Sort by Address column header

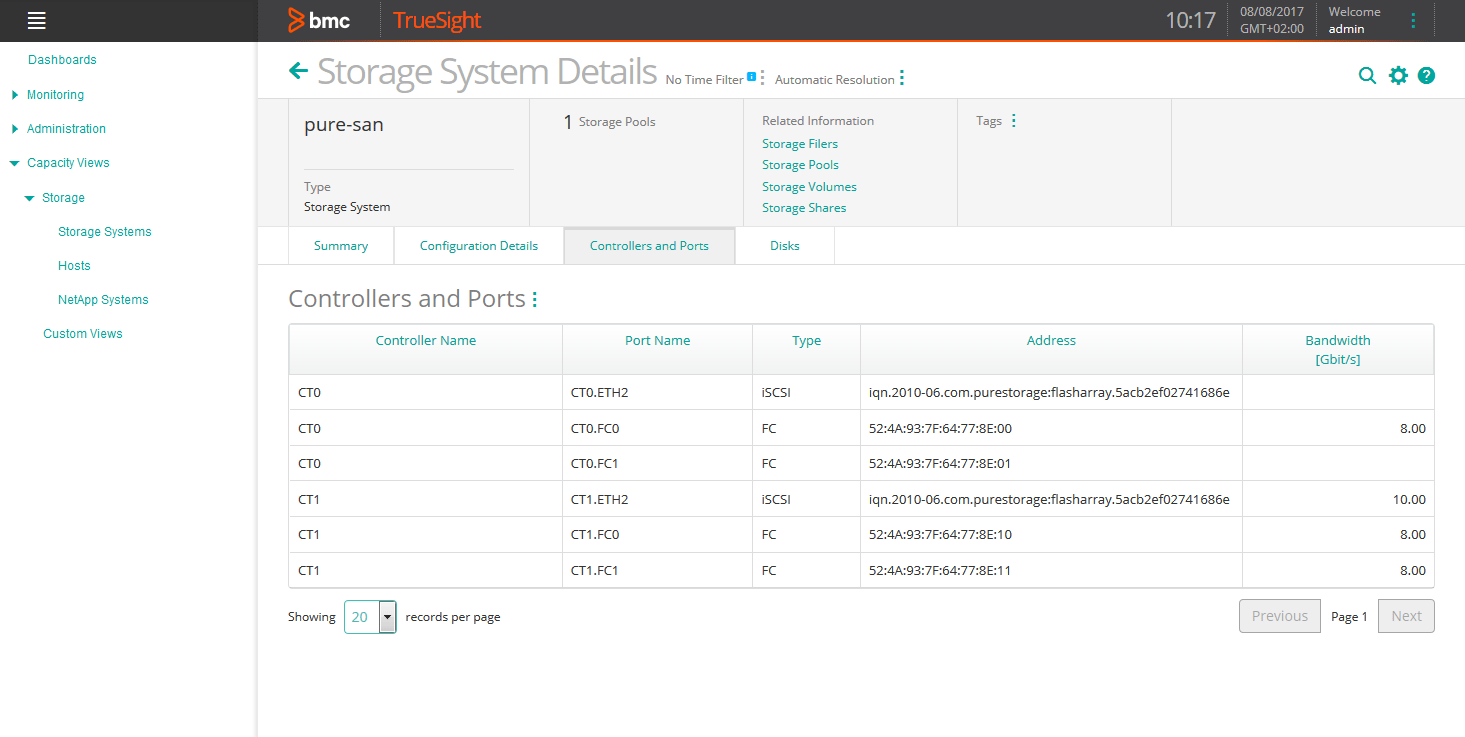point(1052,341)
